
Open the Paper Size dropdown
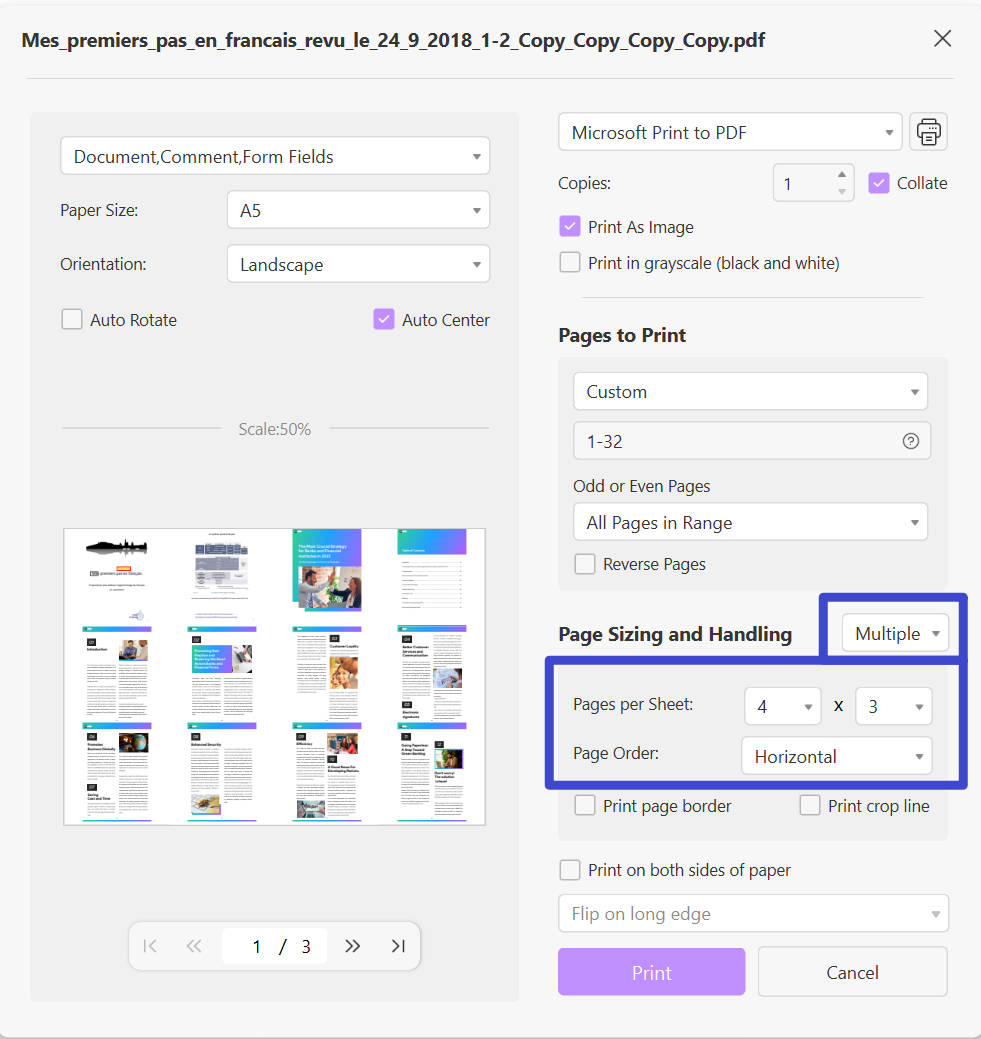click(358, 211)
